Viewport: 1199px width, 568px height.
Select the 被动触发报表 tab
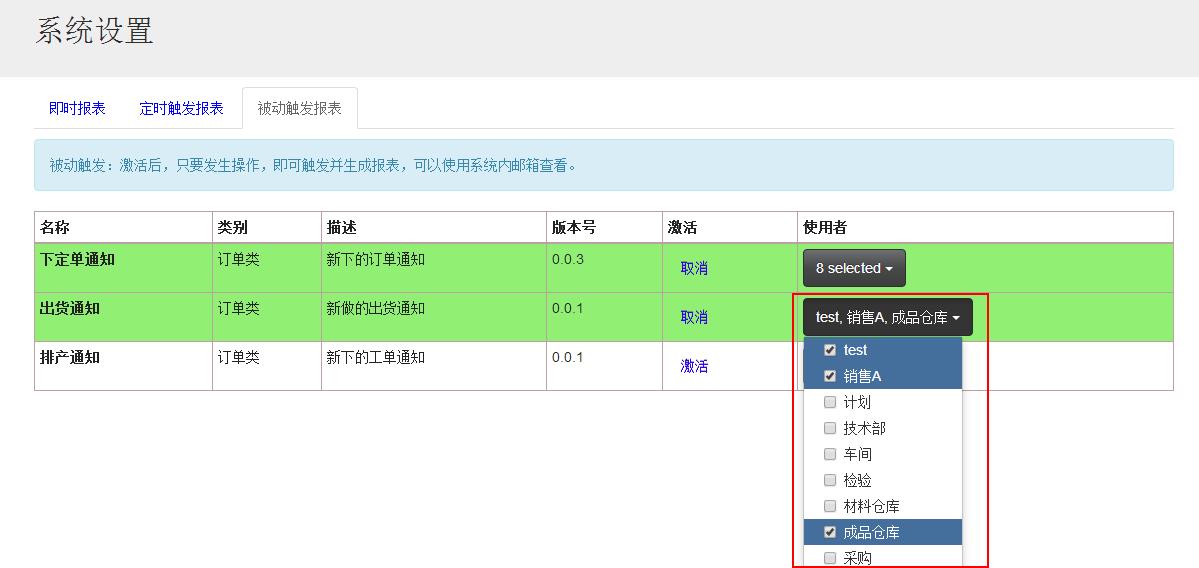click(299, 108)
